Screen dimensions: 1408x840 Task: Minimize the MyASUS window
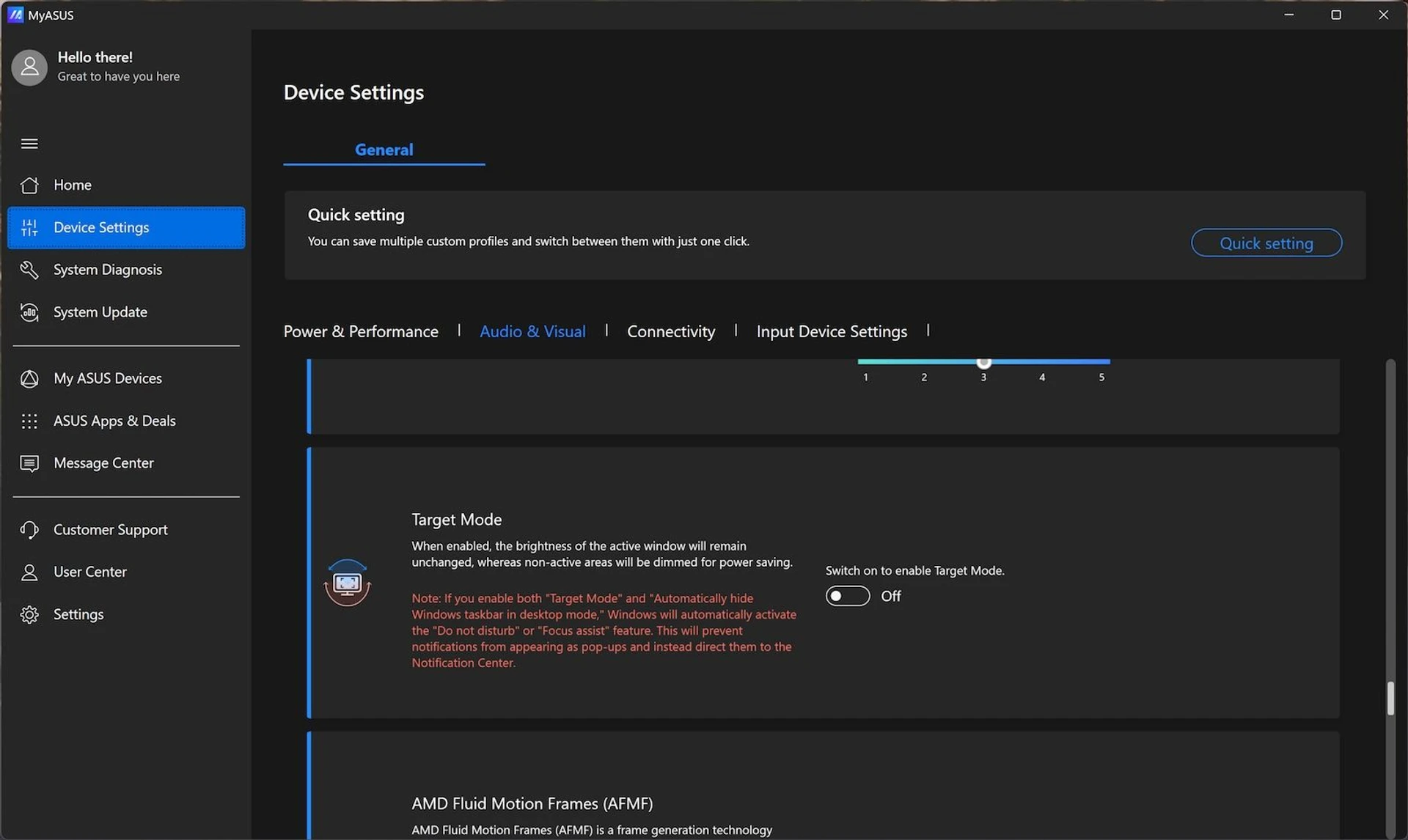click(x=1289, y=15)
